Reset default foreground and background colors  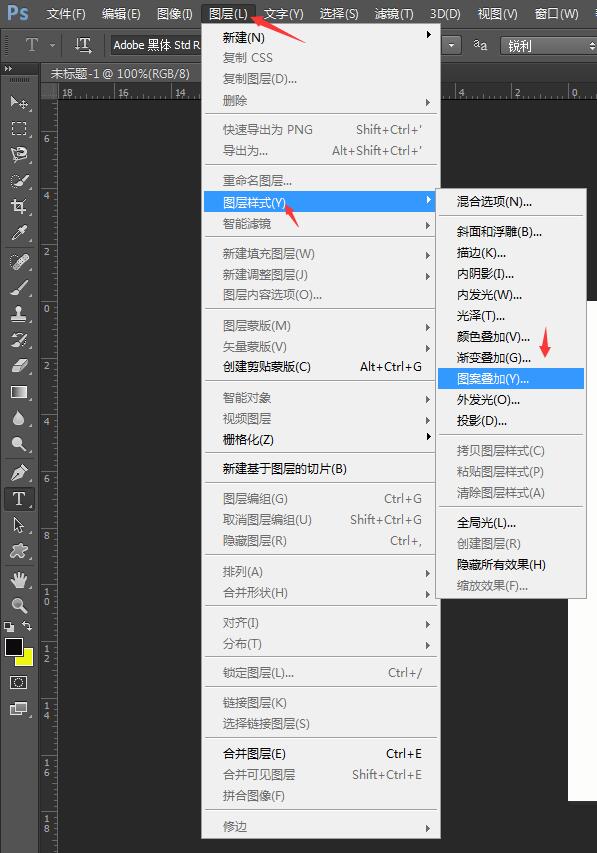click(9, 626)
